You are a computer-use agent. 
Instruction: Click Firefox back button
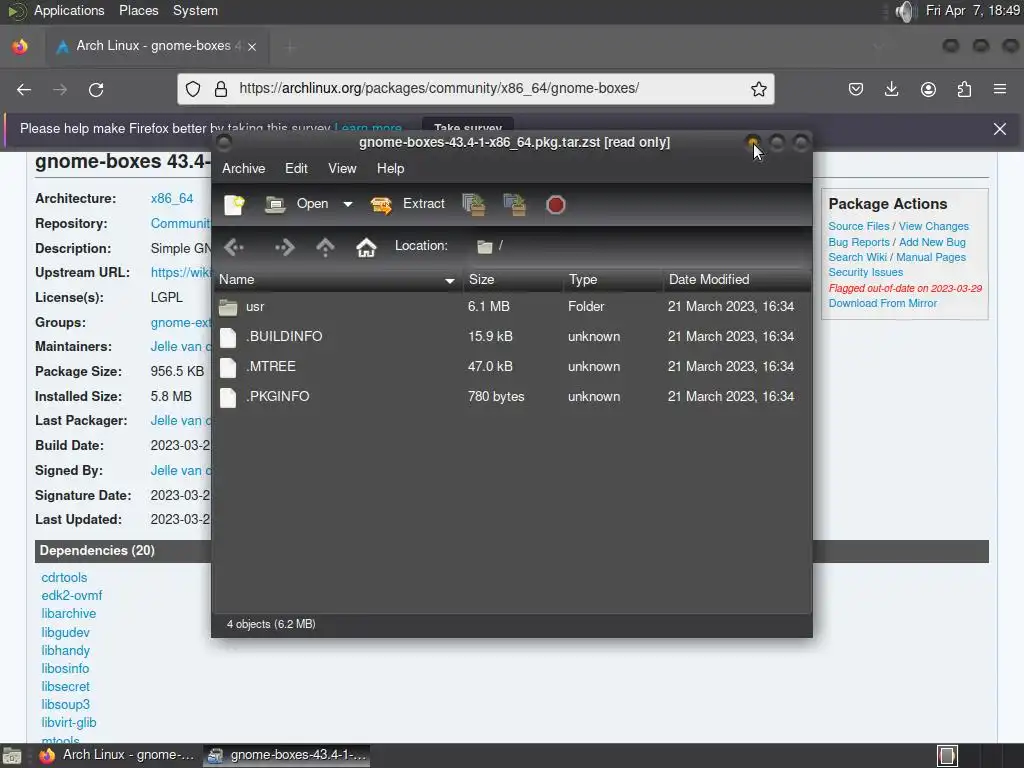24,89
